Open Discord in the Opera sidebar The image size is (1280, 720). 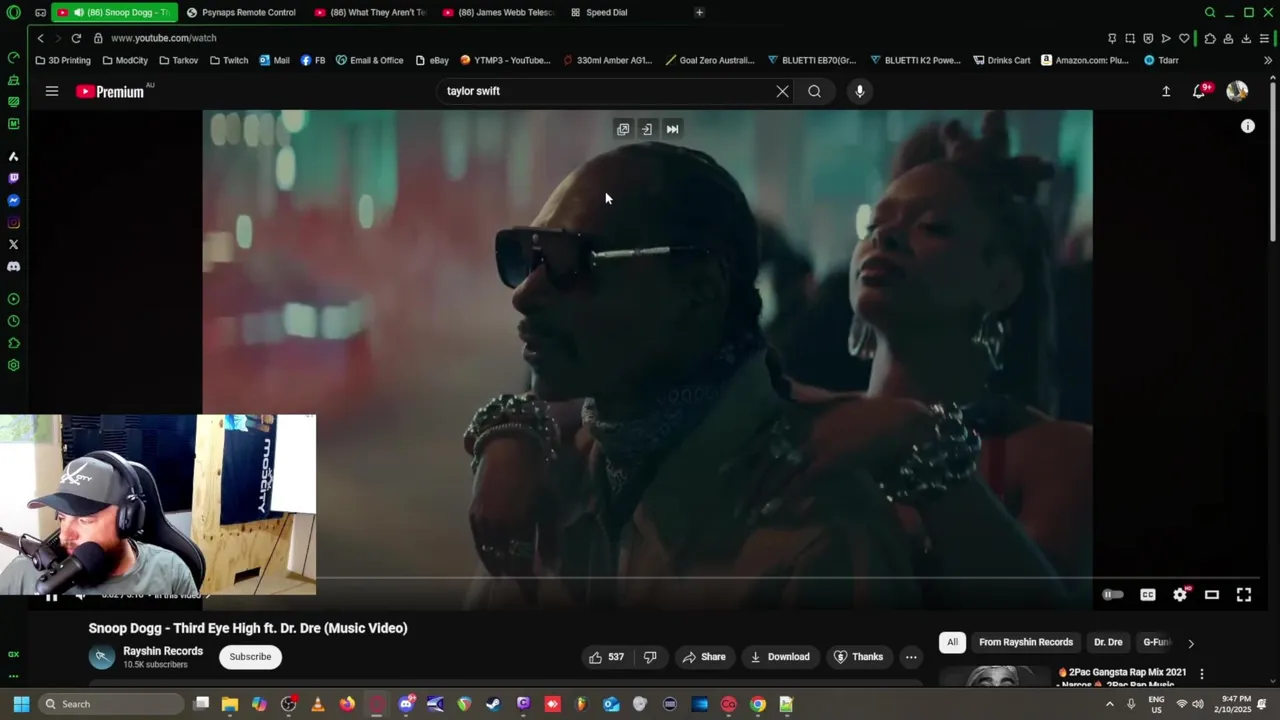[x=13, y=266]
